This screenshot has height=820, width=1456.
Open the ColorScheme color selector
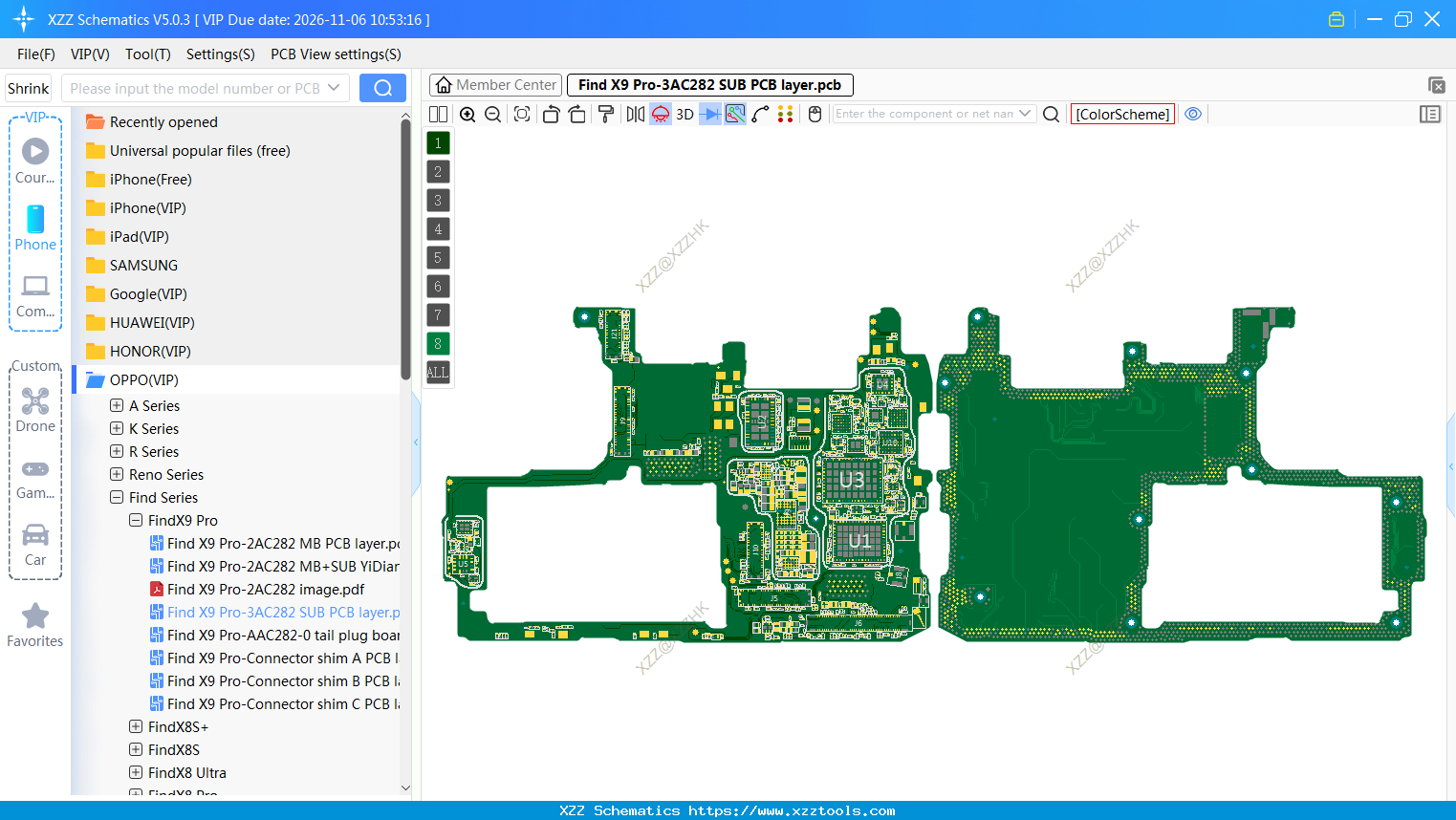pos(1122,114)
